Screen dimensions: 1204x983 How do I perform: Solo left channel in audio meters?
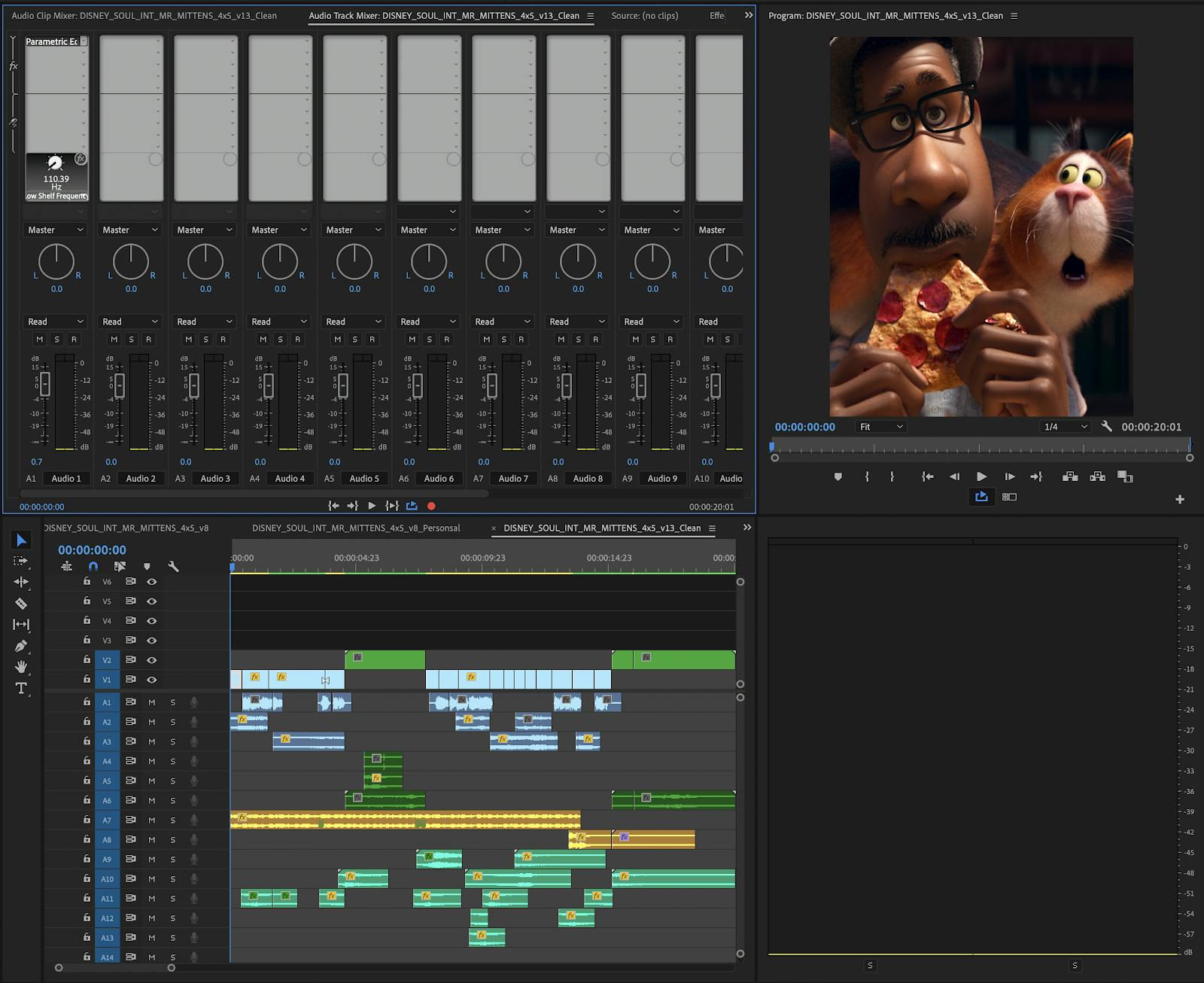point(870,966)
